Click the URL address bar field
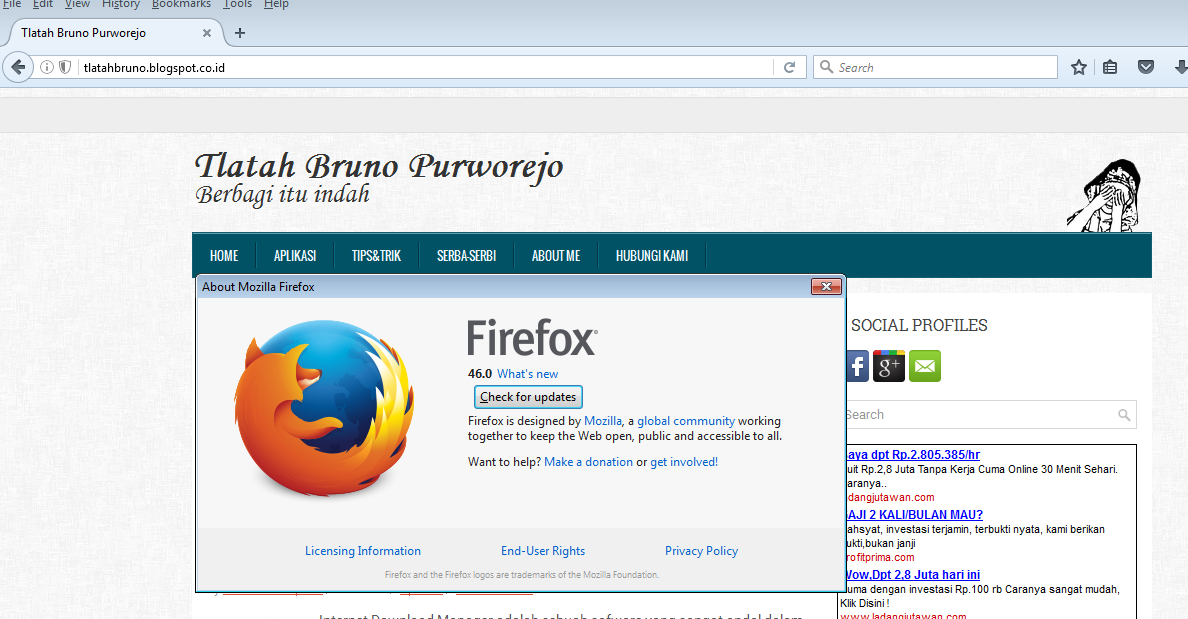The height and width of the screenshot is (619, 1188). coord(424,67)
